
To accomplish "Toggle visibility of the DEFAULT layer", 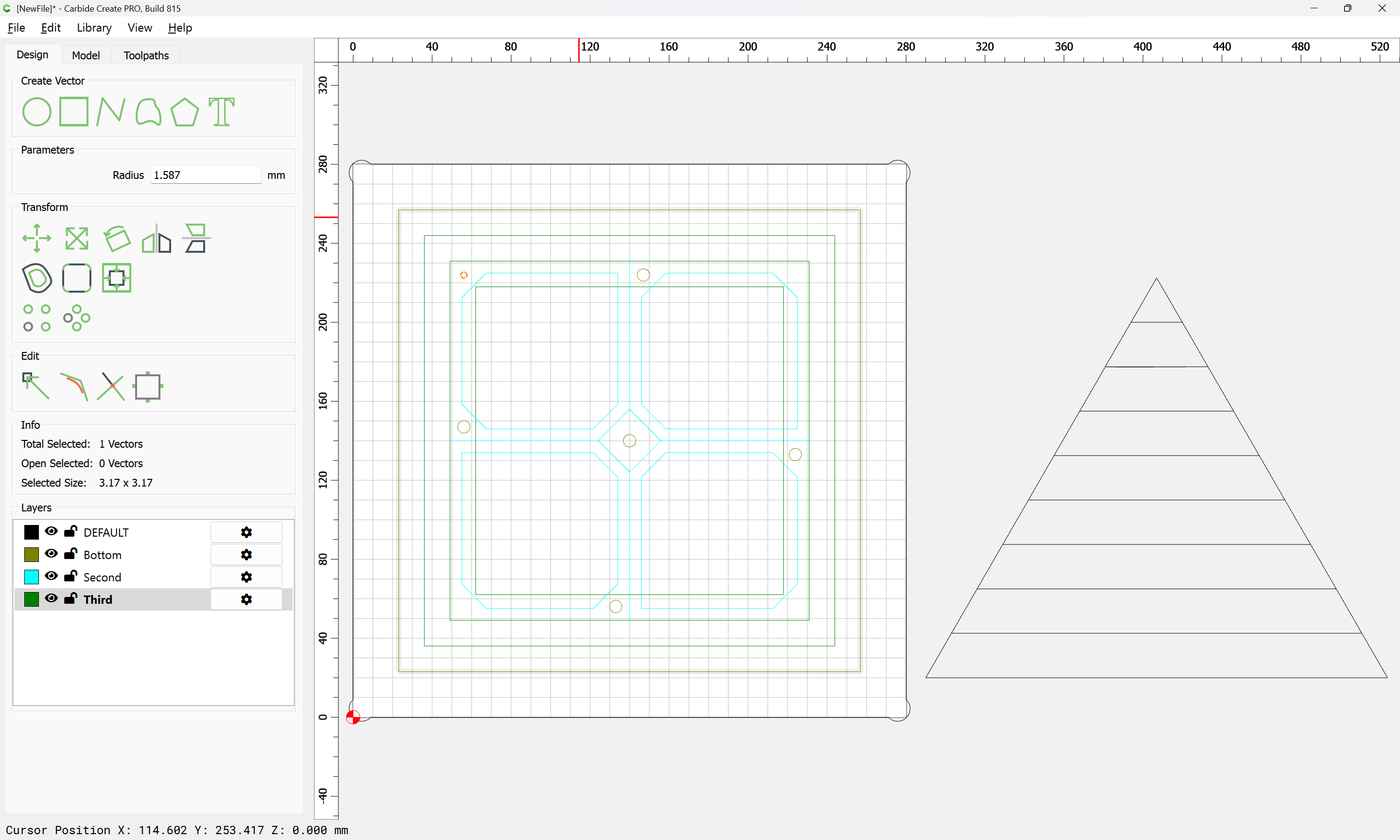I will [52, 531].
